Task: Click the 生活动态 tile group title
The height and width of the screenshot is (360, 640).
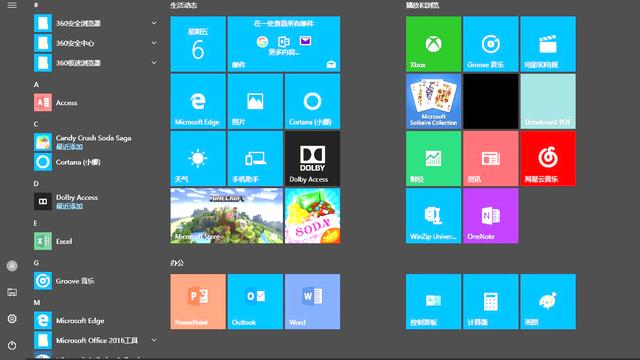Action: [184, 5]
